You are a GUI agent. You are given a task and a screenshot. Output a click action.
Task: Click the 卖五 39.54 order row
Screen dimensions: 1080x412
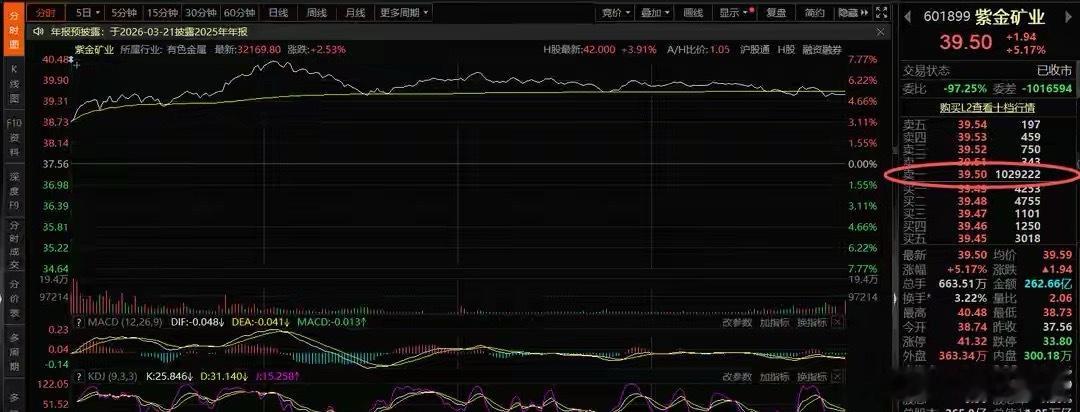tap(987, 125)
